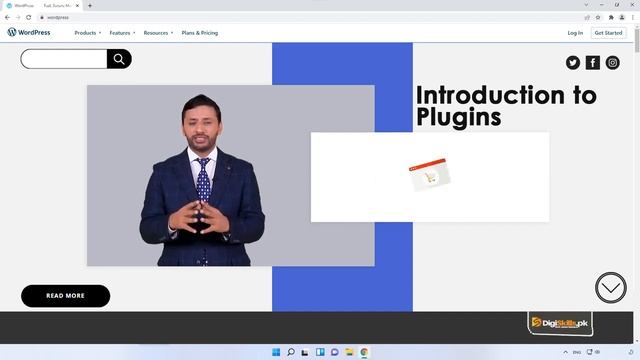Open the Chat taskbar icon
Screen dimensions: 640x360
[335, 352]
